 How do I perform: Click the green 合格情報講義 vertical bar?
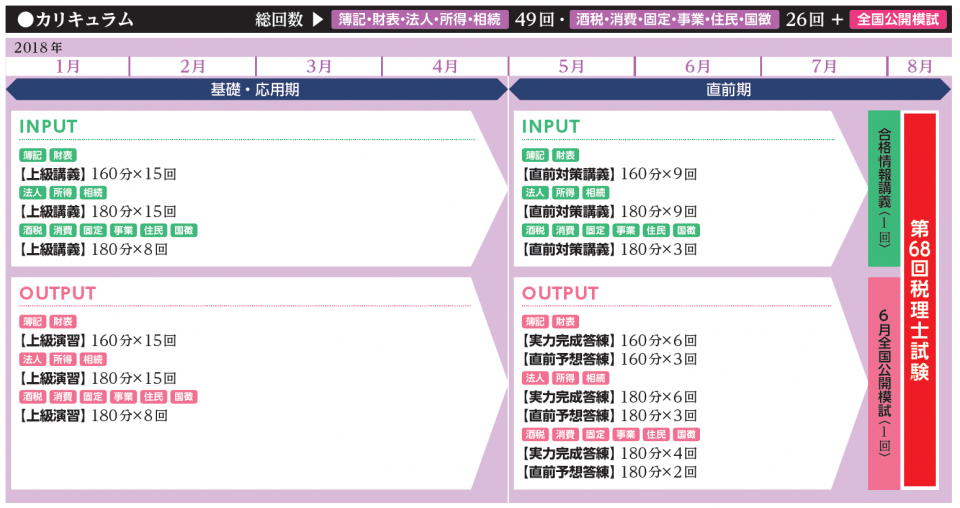(884, 188)
